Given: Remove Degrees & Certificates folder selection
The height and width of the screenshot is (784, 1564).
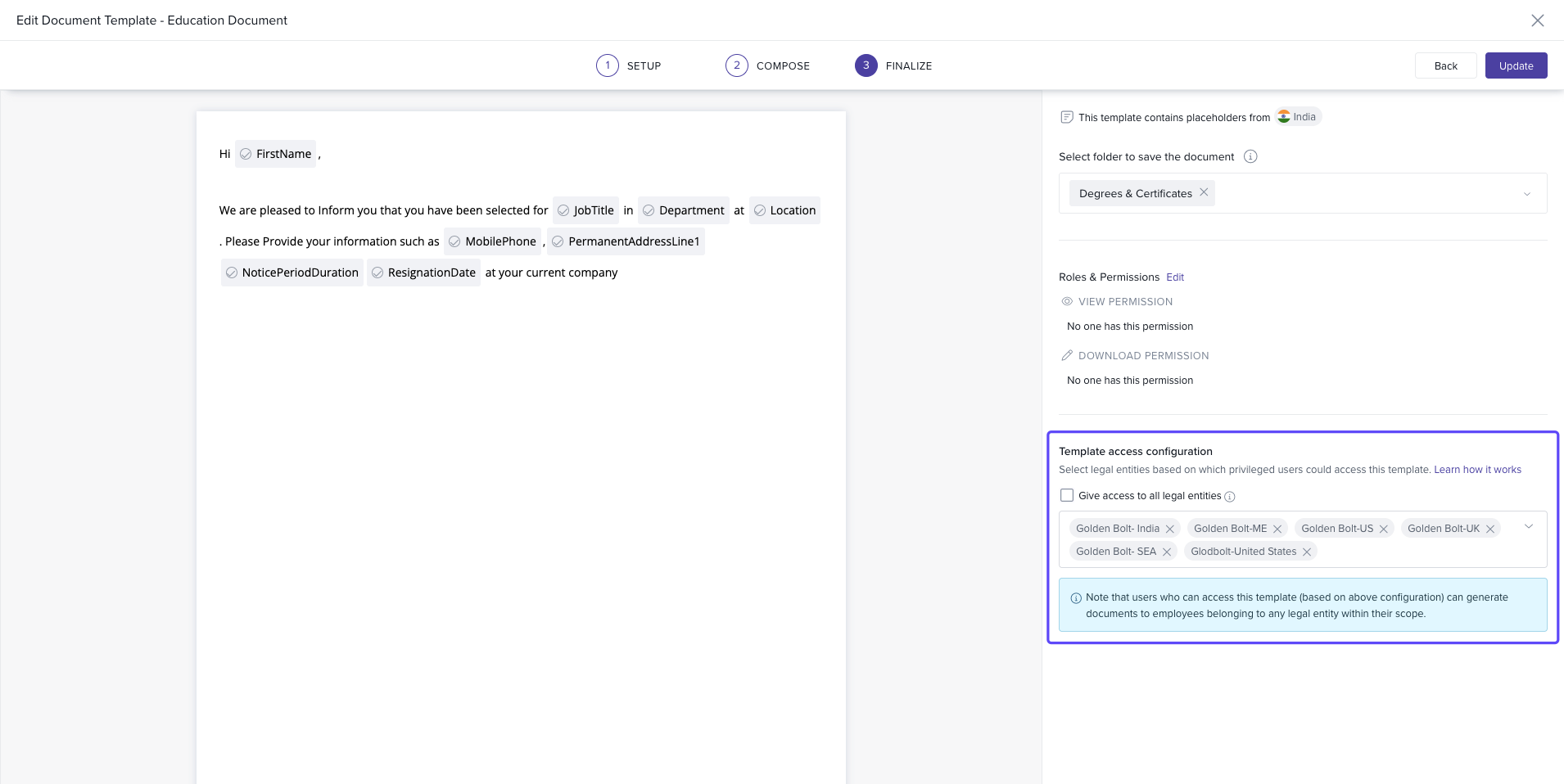Looking at the screenshot, I should click(x=1204, y=192).
